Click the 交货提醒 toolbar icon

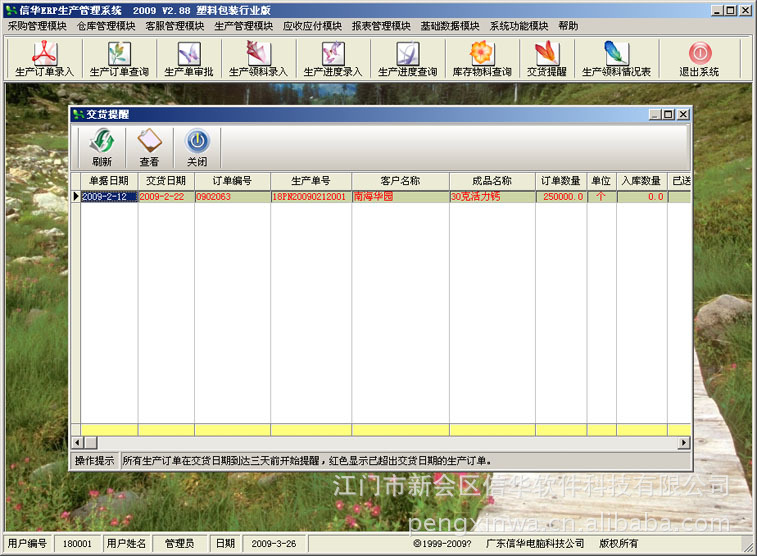546,59
